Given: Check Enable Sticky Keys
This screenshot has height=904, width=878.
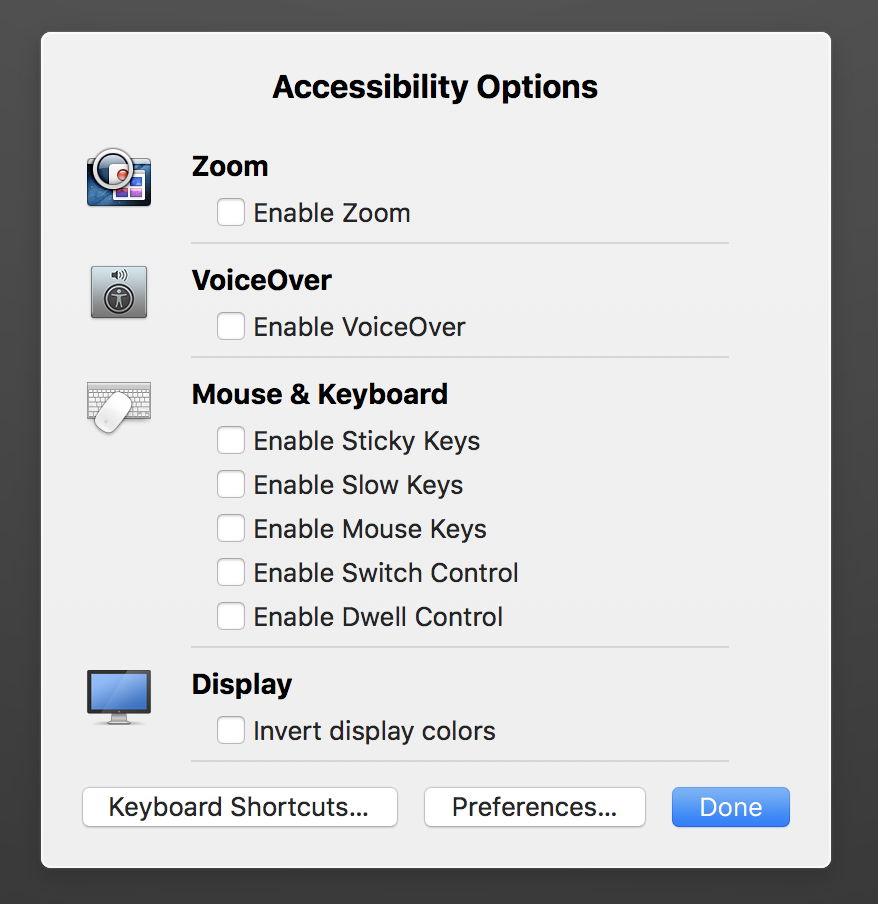Looking at the screenshot, I should (231, 441).
